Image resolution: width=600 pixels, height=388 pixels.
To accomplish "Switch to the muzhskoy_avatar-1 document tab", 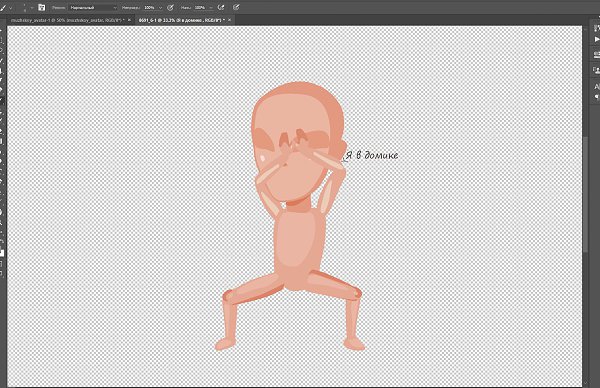I will (67, 20).
